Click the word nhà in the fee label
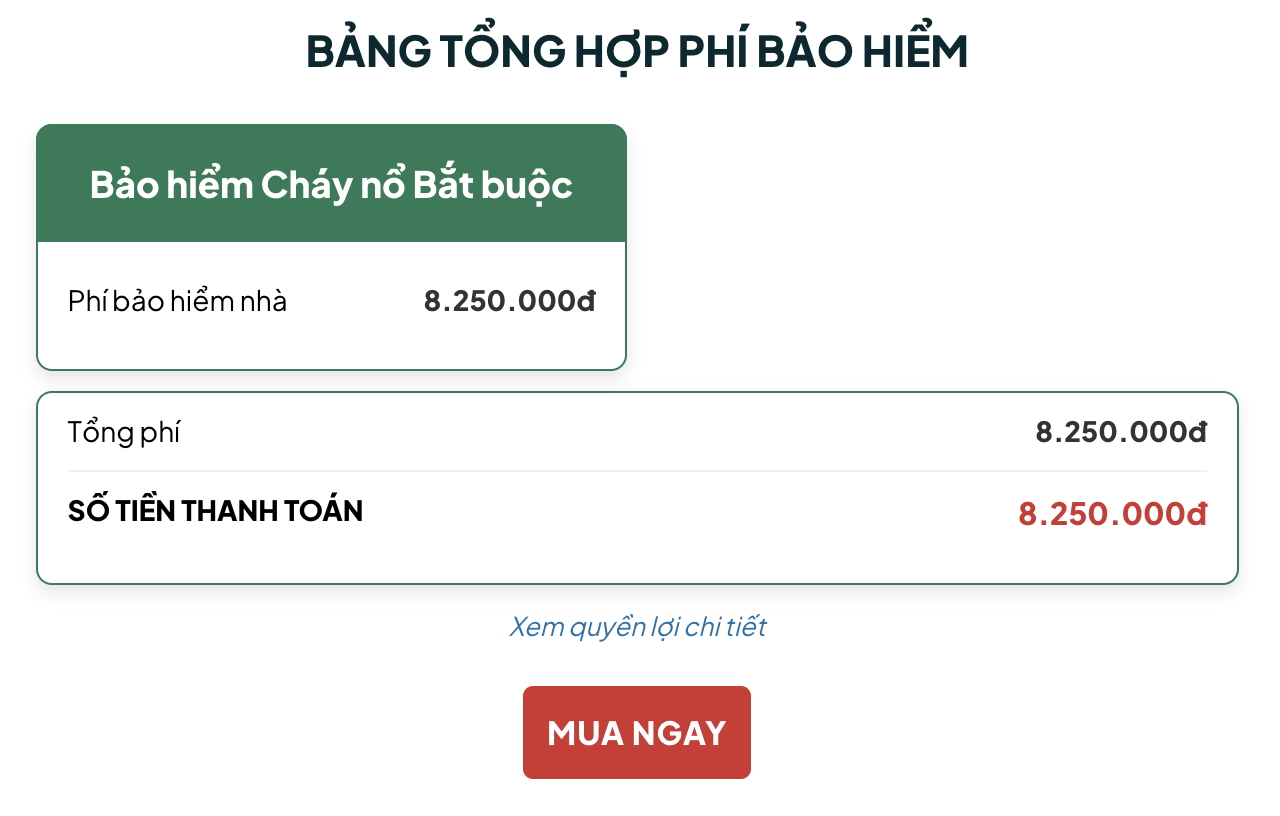Screen dimensions: 1280x816 click(264, 301)
